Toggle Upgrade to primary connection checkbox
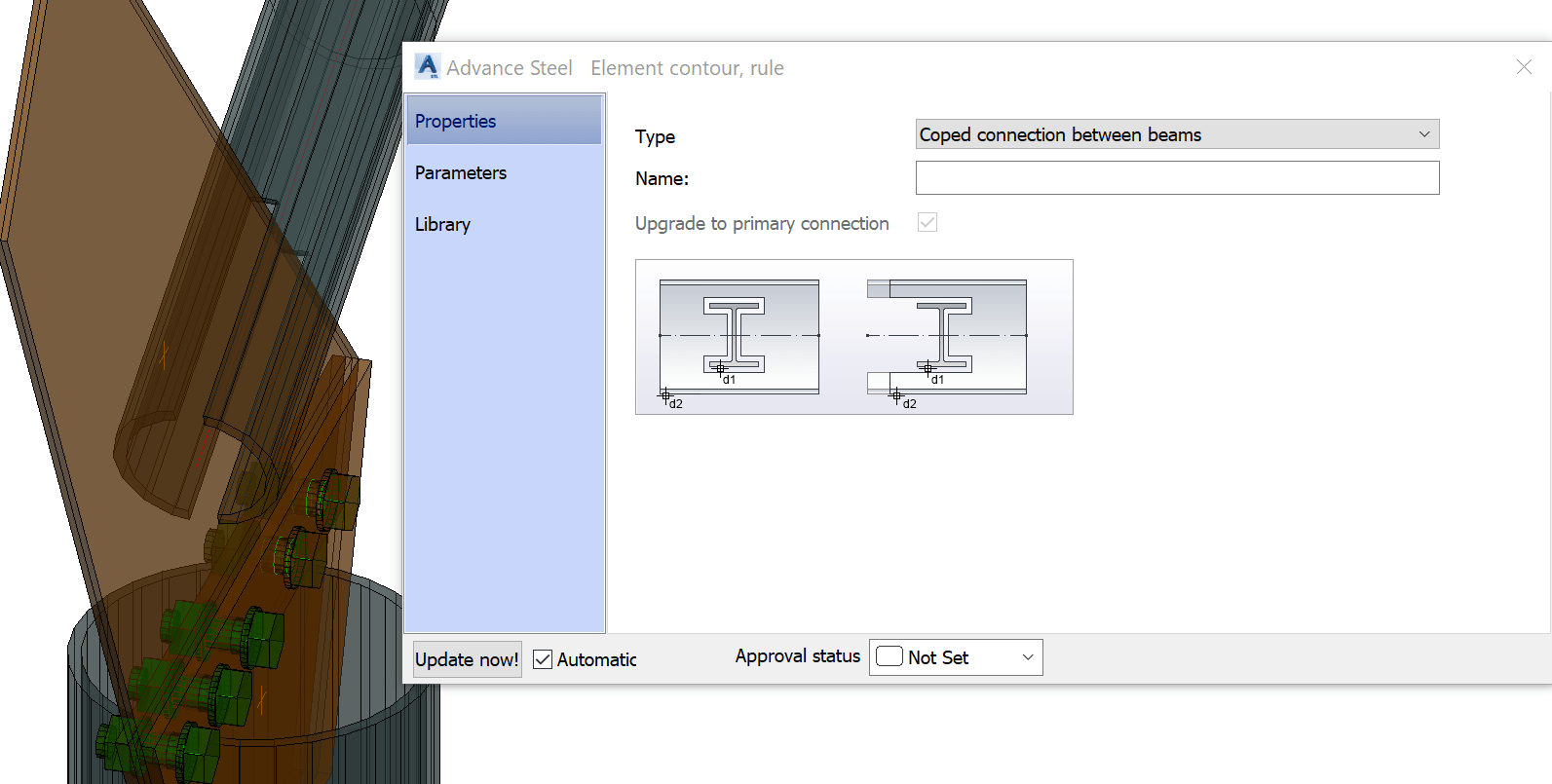 (927, 223)
